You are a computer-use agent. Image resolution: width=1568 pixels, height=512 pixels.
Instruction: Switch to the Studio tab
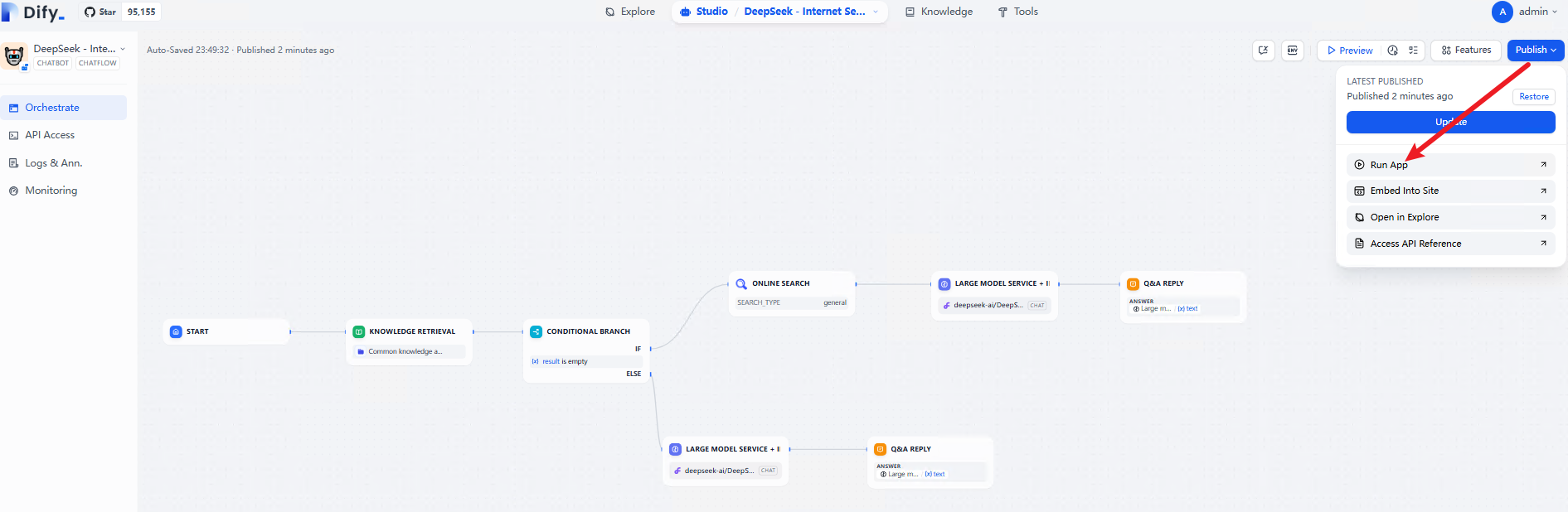point(704,12)
